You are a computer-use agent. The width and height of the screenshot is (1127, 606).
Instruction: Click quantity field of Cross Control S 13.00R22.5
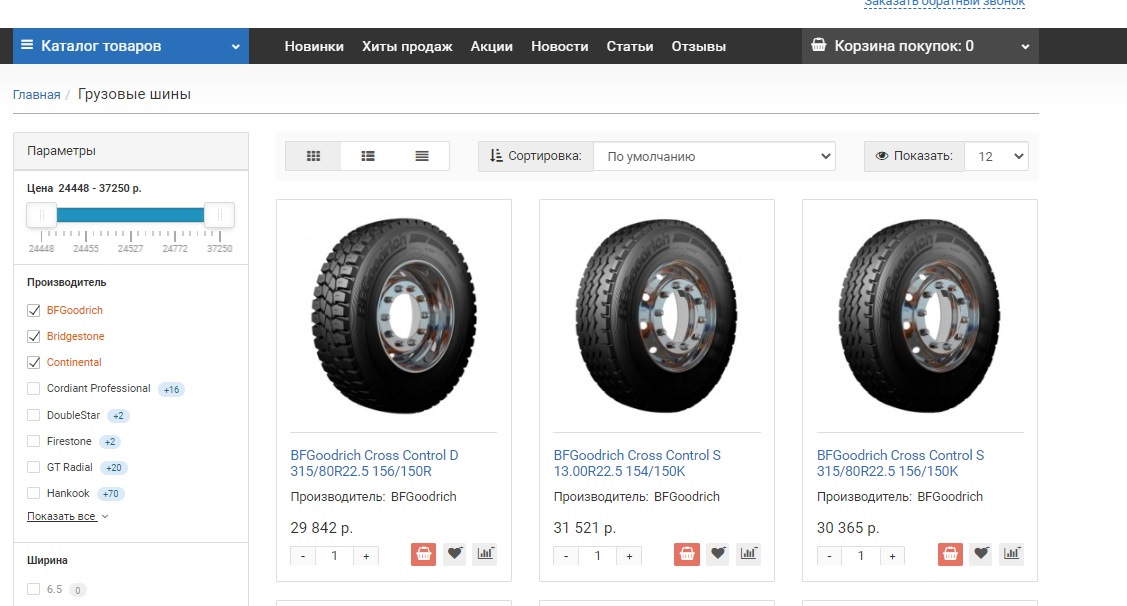(597, 556)
